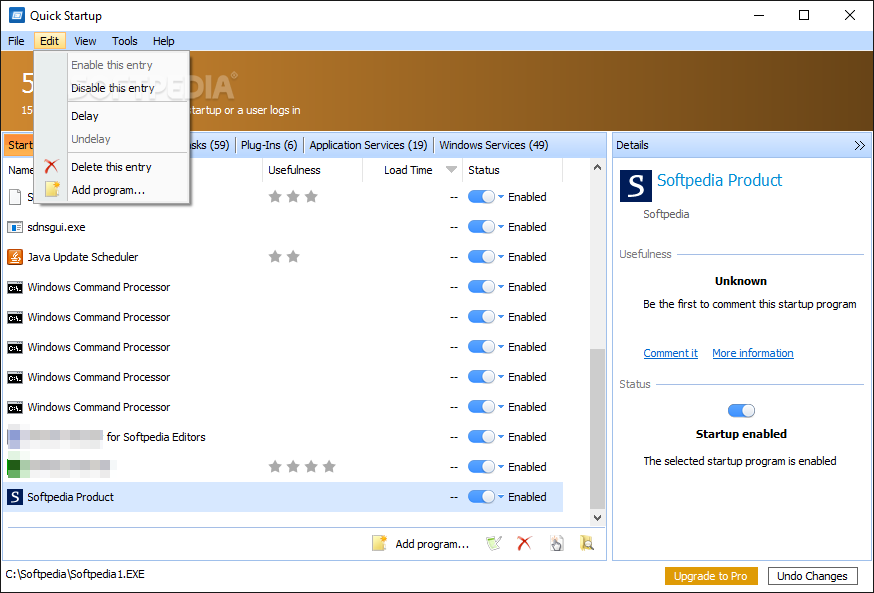Viewport: 874px width, 593px height.
Task: Sort by the Usefulness column header
Action: coord(313,170)
